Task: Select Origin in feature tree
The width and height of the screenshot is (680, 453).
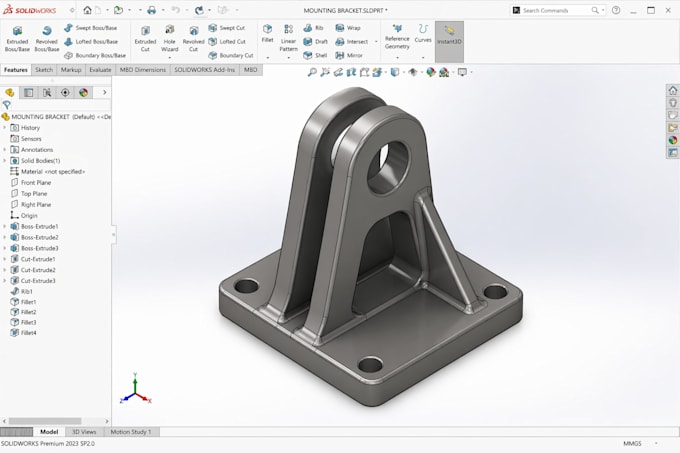Action: (x=24, y=215)
